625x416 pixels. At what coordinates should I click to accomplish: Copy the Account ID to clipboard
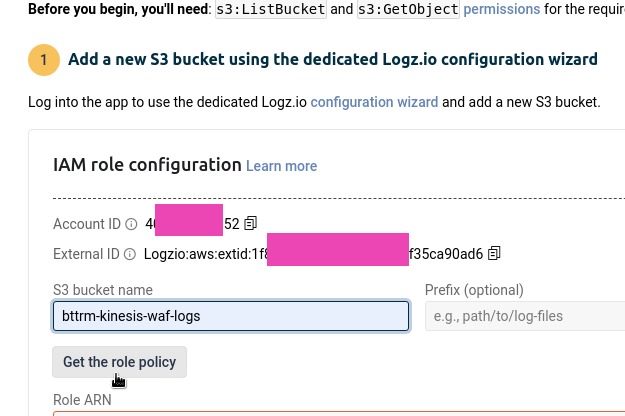tap(250, 224)
